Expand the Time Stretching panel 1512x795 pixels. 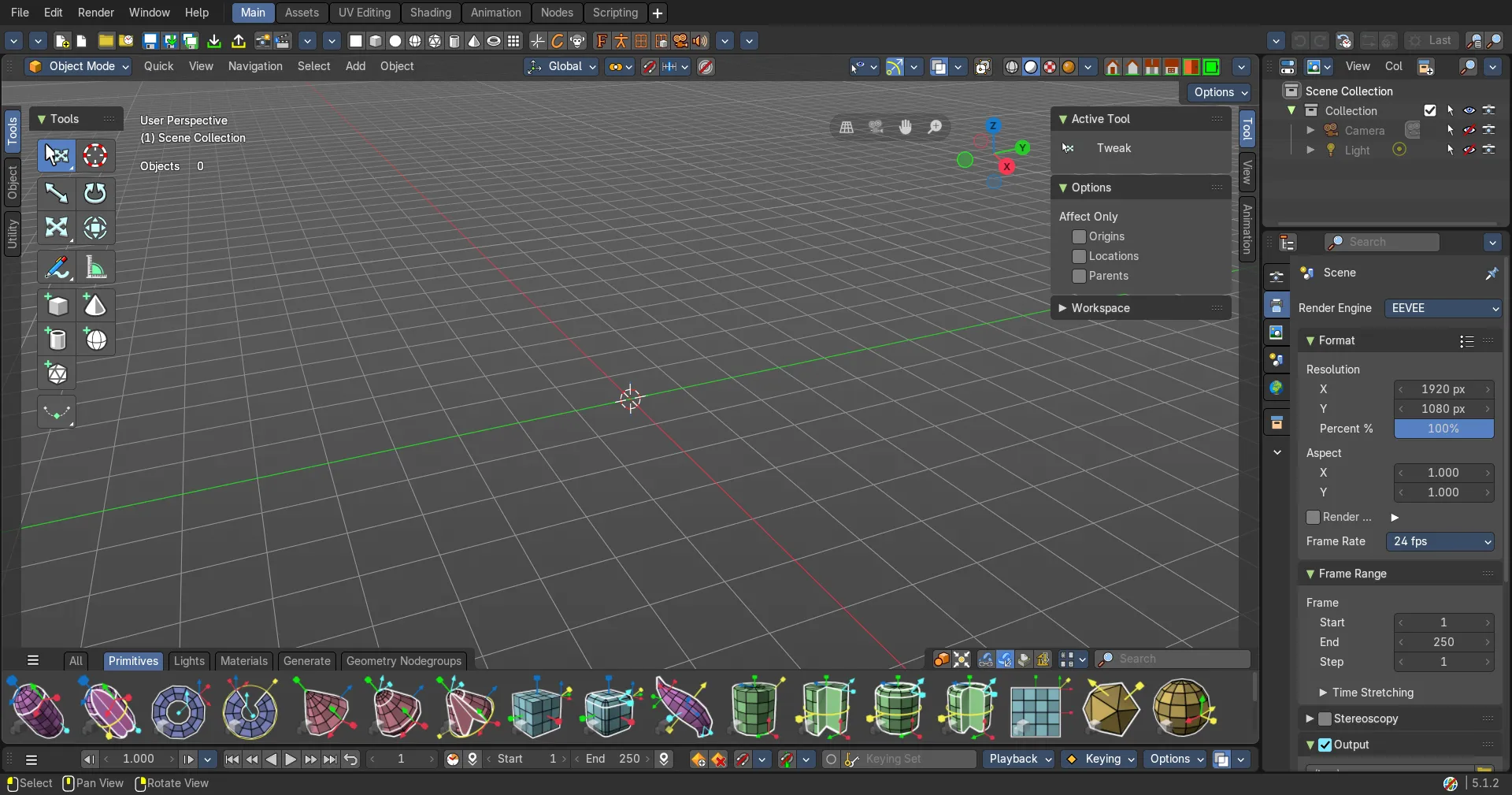pos(1372,693)
